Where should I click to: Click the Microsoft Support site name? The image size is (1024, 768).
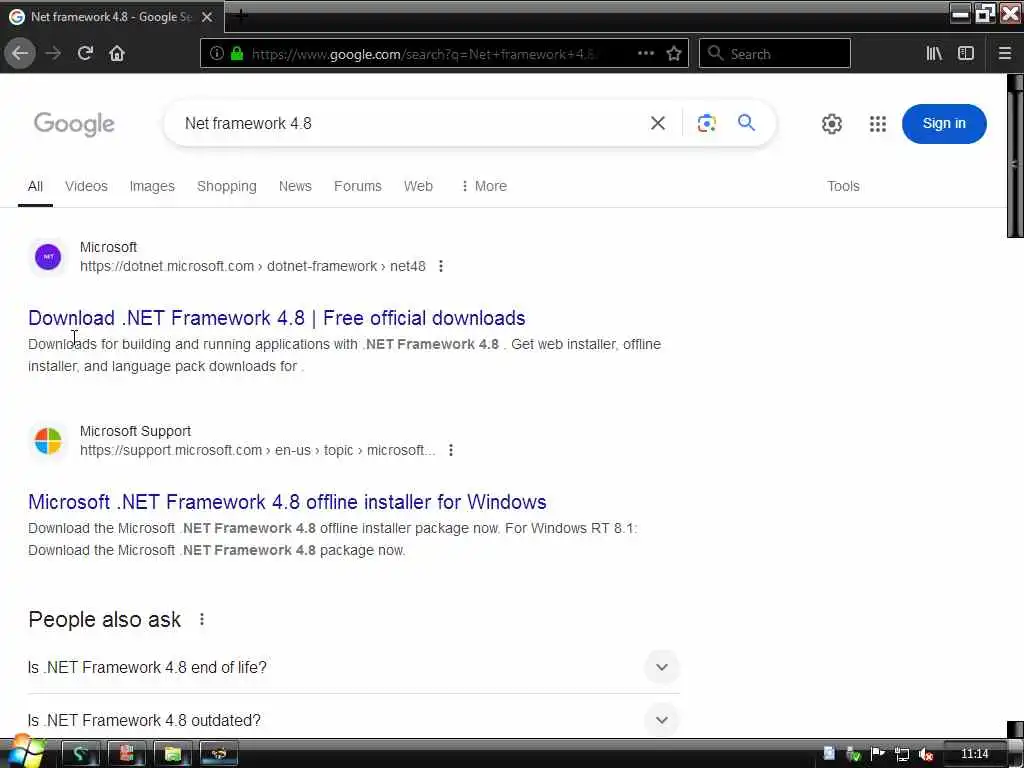point(135,431)
